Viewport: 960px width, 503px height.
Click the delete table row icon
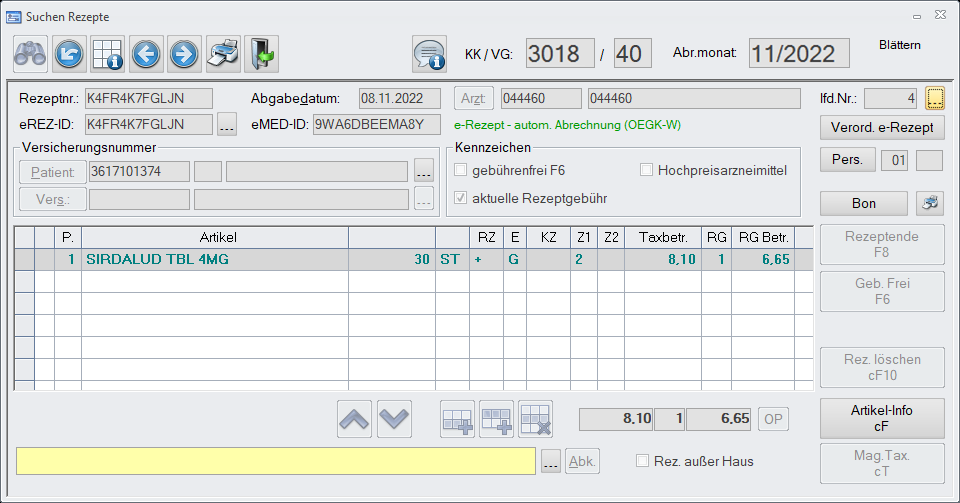536,420
